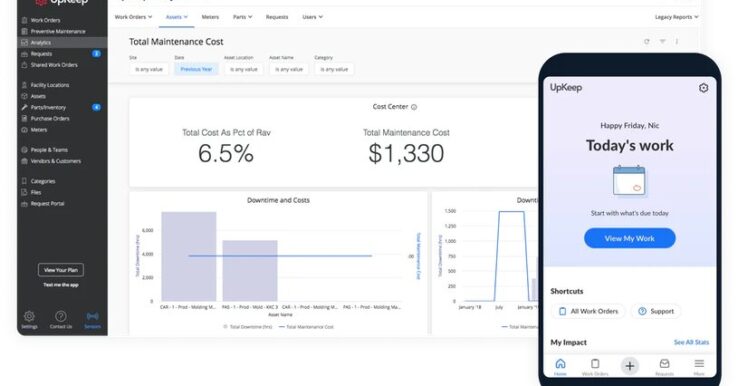Screen dimensions: 738x386
Task: Open the More hamburger icon in the phone bar
Action: pos(699,363)
